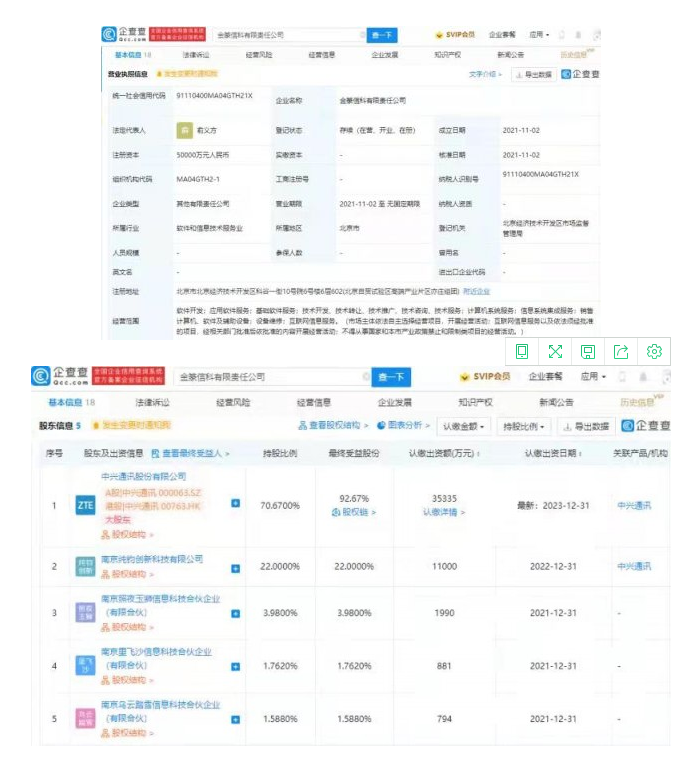Image resolution: width=686 pixels, height=760 pixels.
Task: Expand the blue plus for 南京纯钧创新科技有限公司
Action: point(236,569)
